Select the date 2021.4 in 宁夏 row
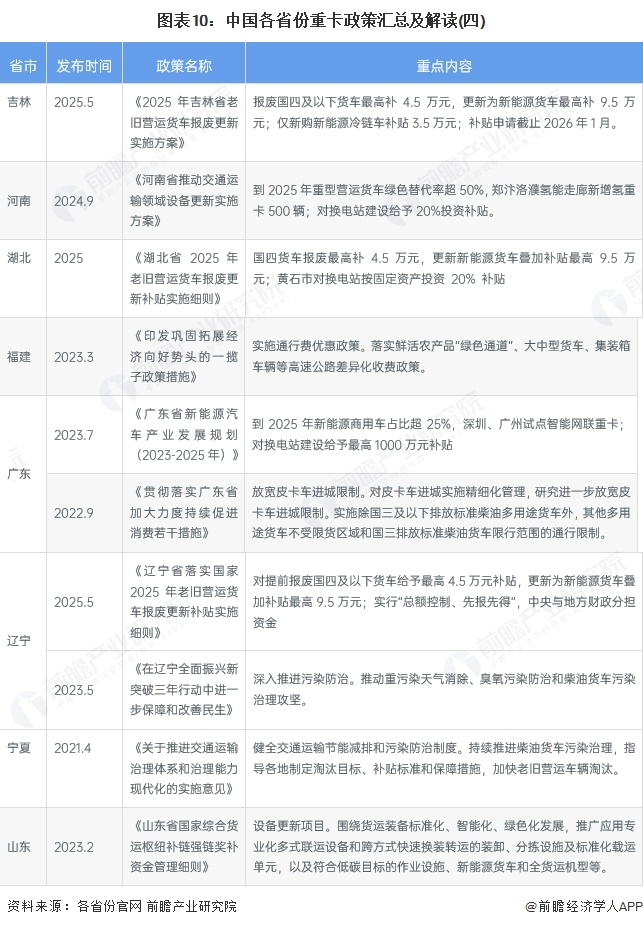643x927 pixels. click(x=73, y=748)
